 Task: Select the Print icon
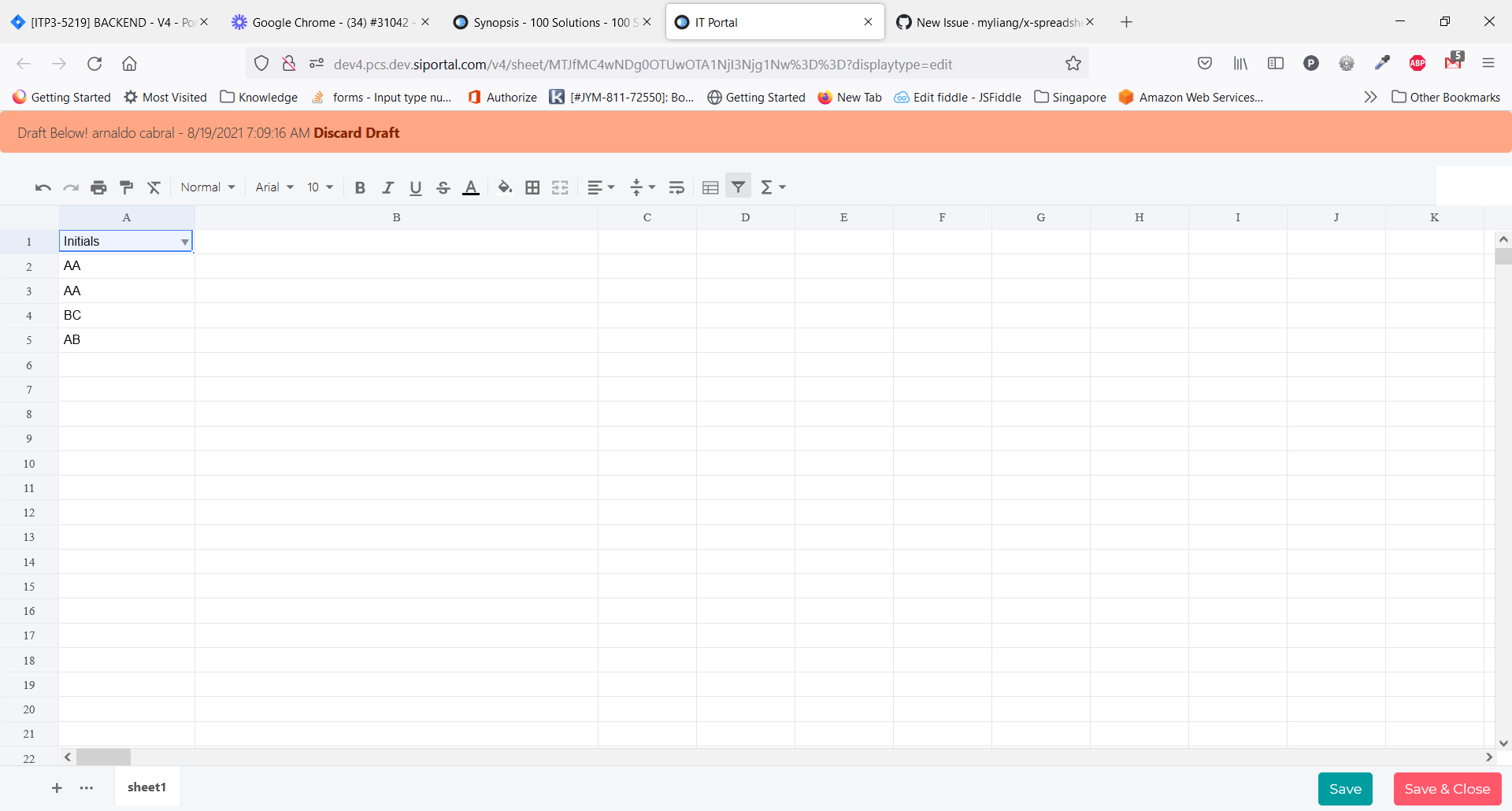[98, 187]
